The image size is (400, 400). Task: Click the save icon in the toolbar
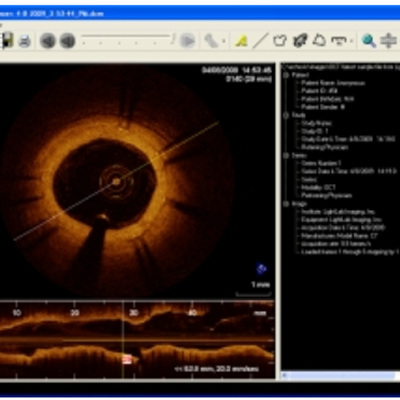point(7,41)
